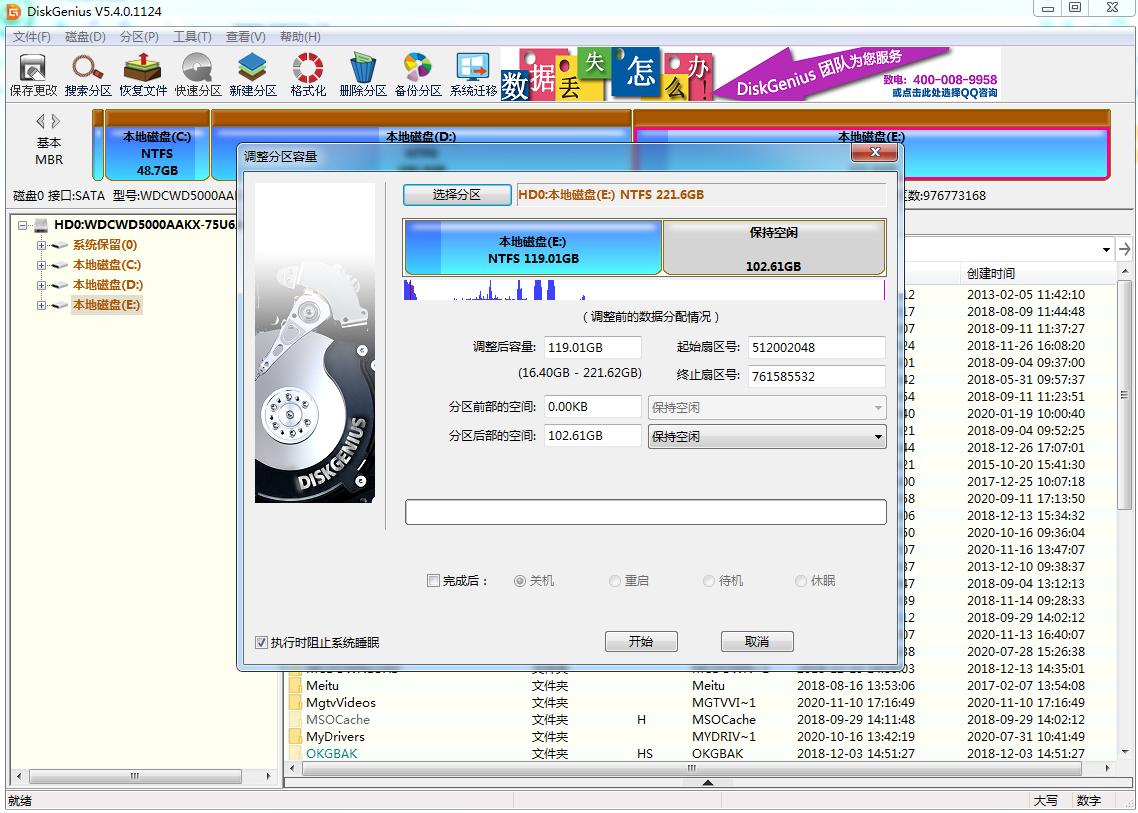Open the 分区后部的空间 保持空闲 dropdown

(x=766, y=436)
